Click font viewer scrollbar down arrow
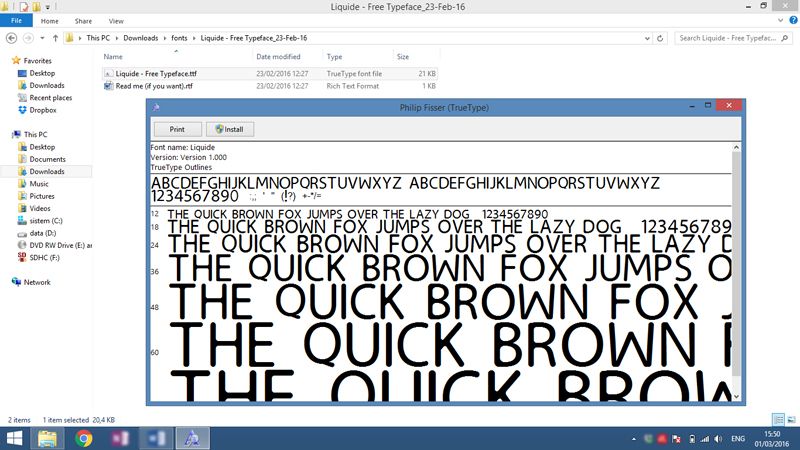800x450 pixels. click(736, 396)
